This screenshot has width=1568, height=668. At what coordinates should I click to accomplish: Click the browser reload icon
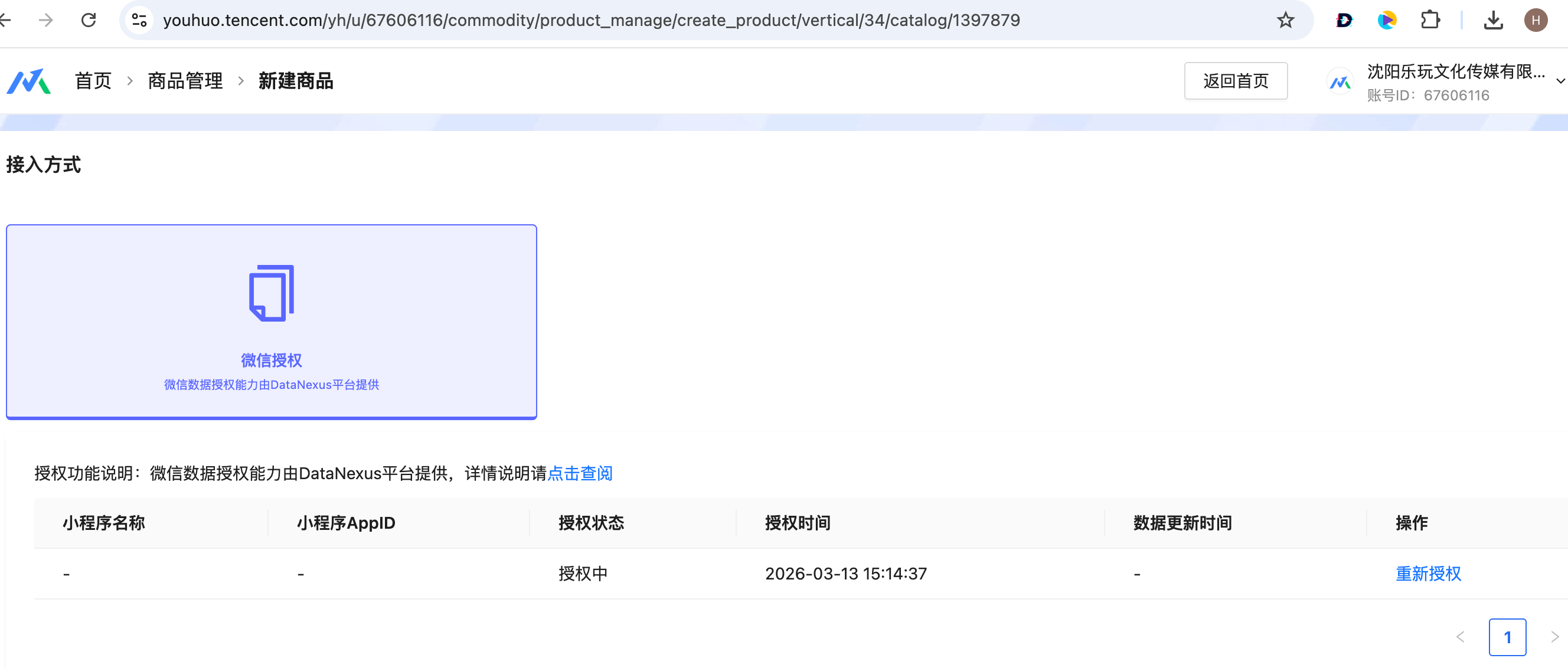pyautogui.click(x=89, y=20)
